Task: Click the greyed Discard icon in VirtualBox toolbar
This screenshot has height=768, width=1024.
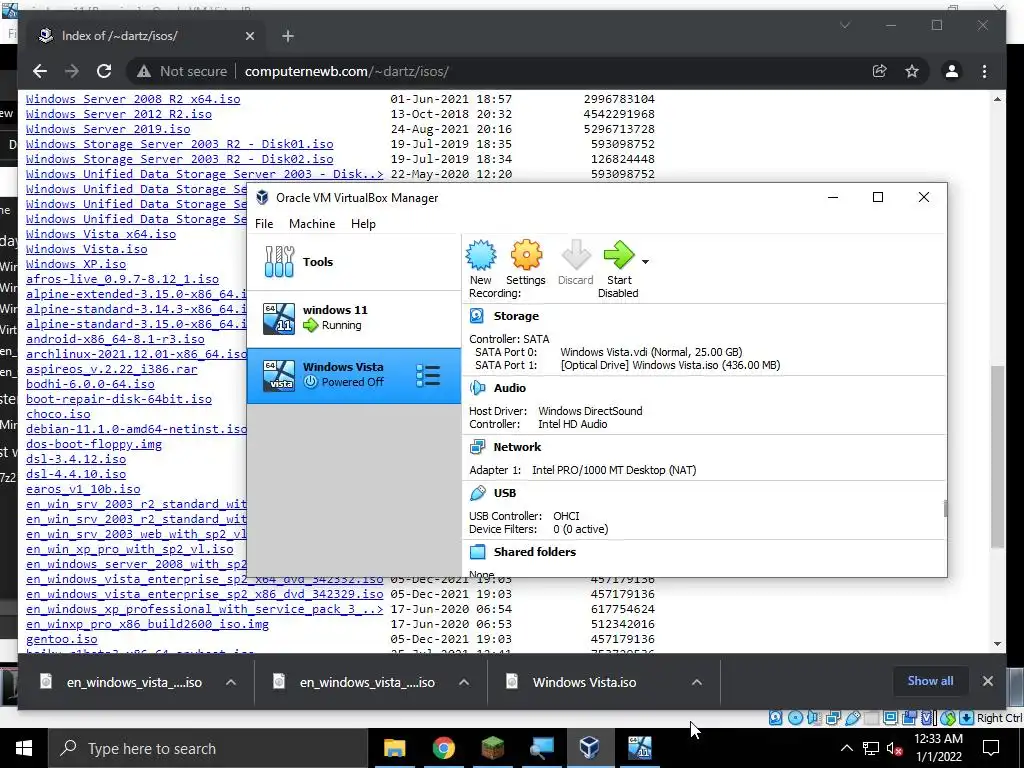Action: (x=575, y=255)
